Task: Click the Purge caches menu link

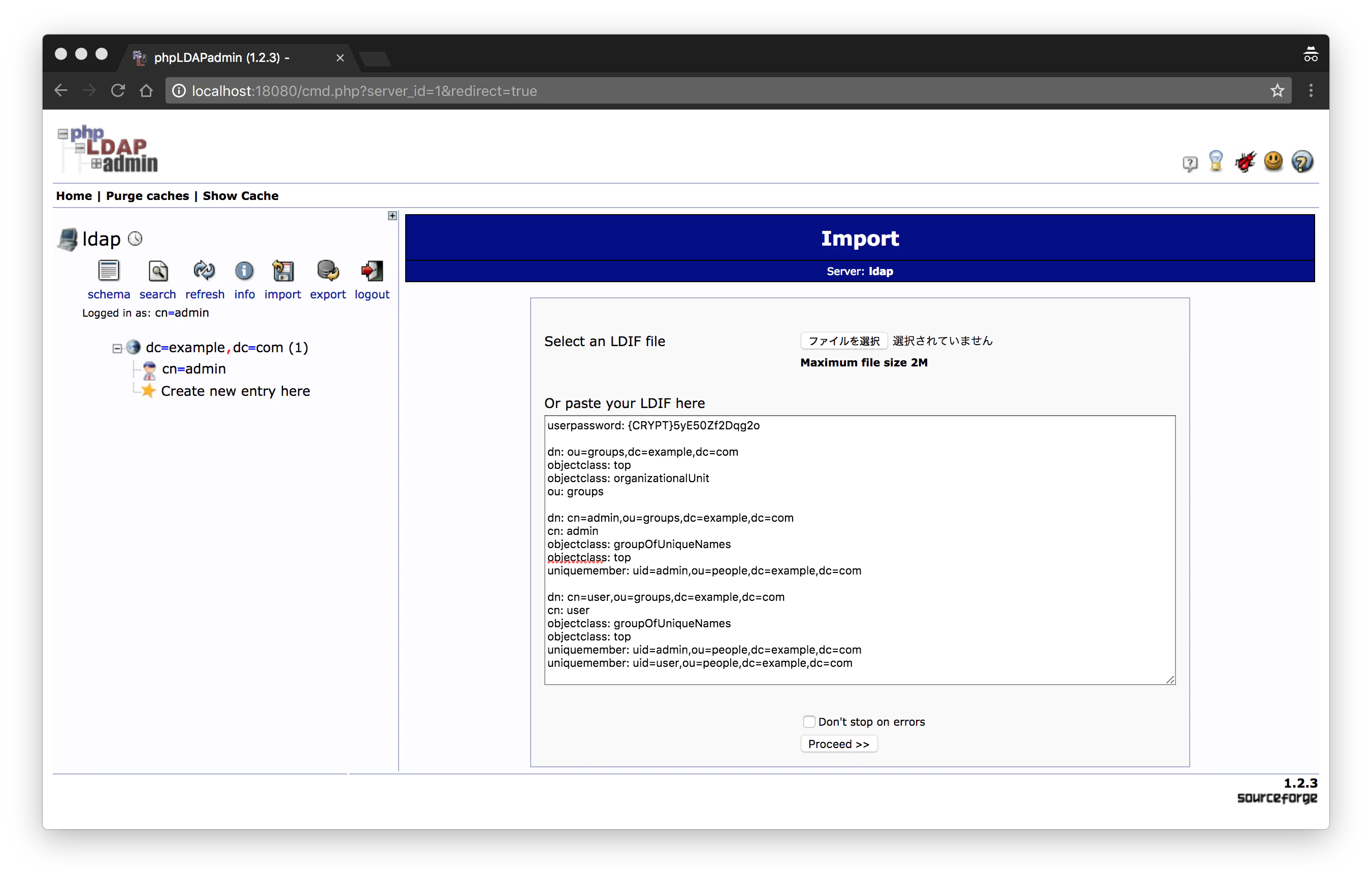Action: pyautogui.click(x=147, y=196)
